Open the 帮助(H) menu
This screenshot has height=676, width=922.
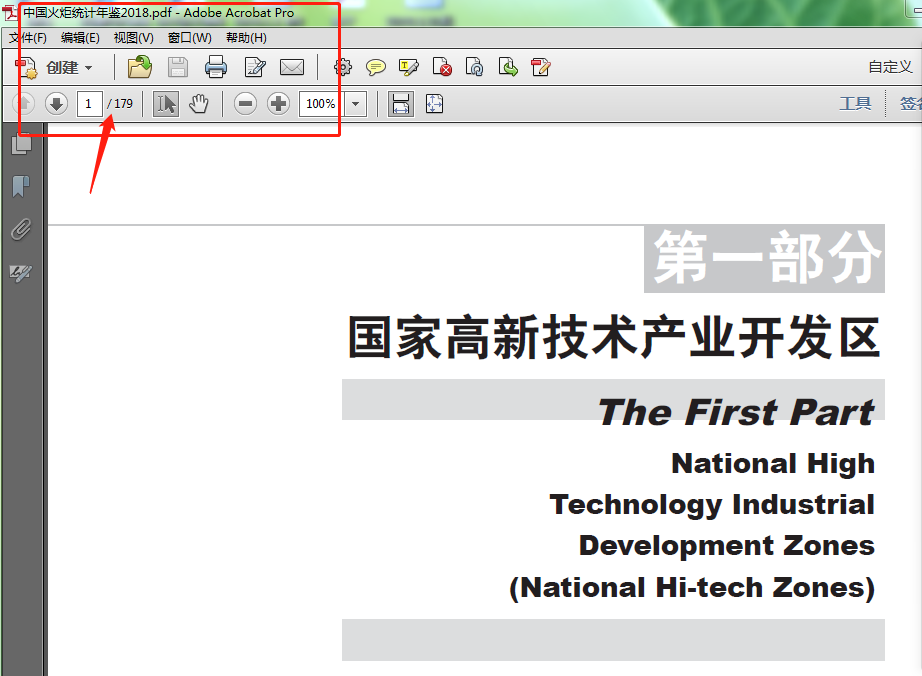click(x=246, y=38)
